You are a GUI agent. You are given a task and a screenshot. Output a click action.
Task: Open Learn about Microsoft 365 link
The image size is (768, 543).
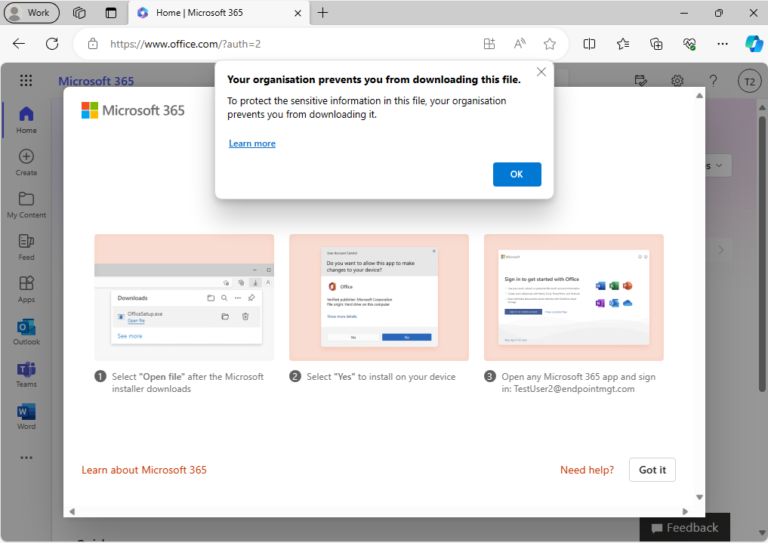[x=144, y=470]
